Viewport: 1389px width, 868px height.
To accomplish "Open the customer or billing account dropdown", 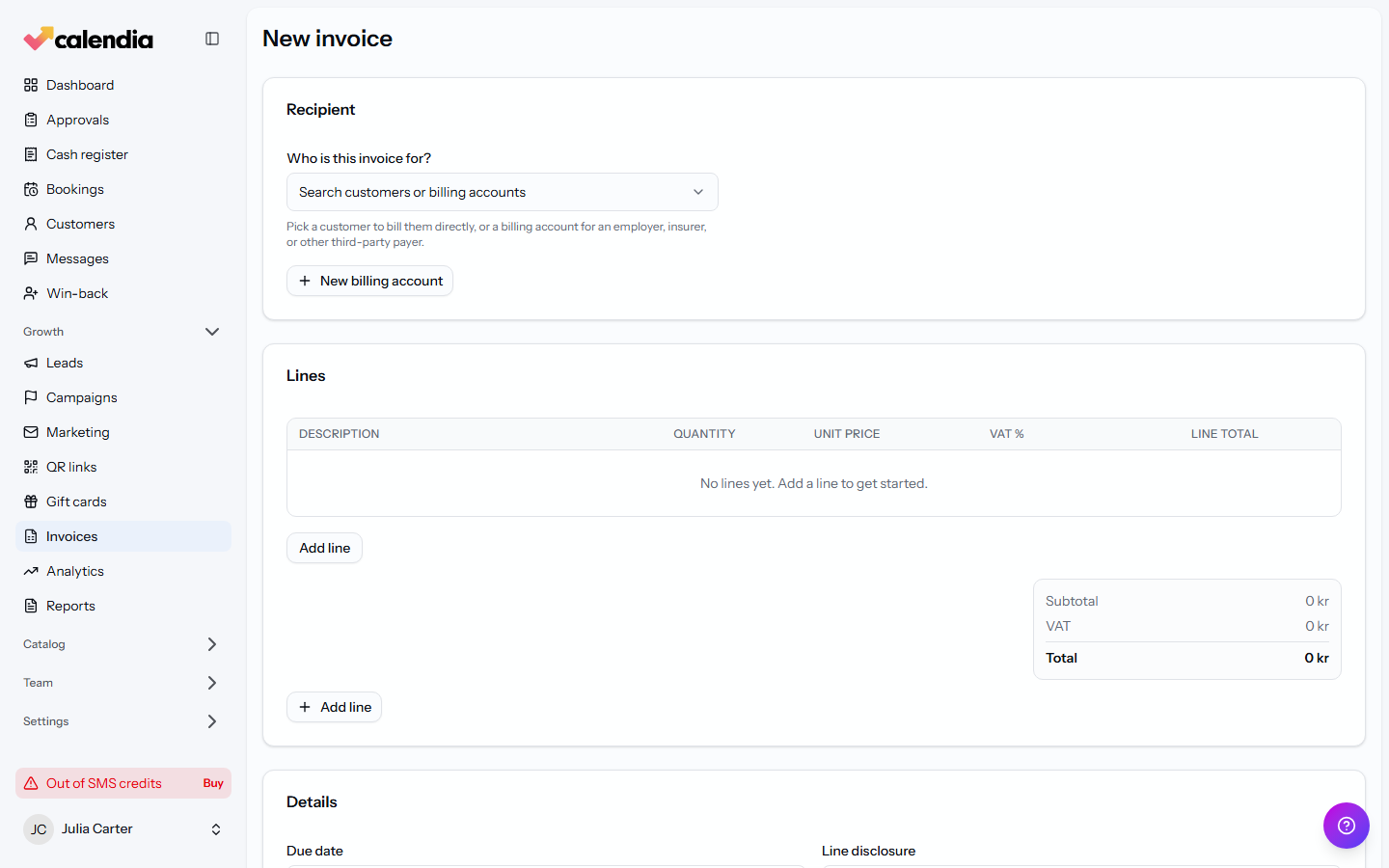I will 503,192.
